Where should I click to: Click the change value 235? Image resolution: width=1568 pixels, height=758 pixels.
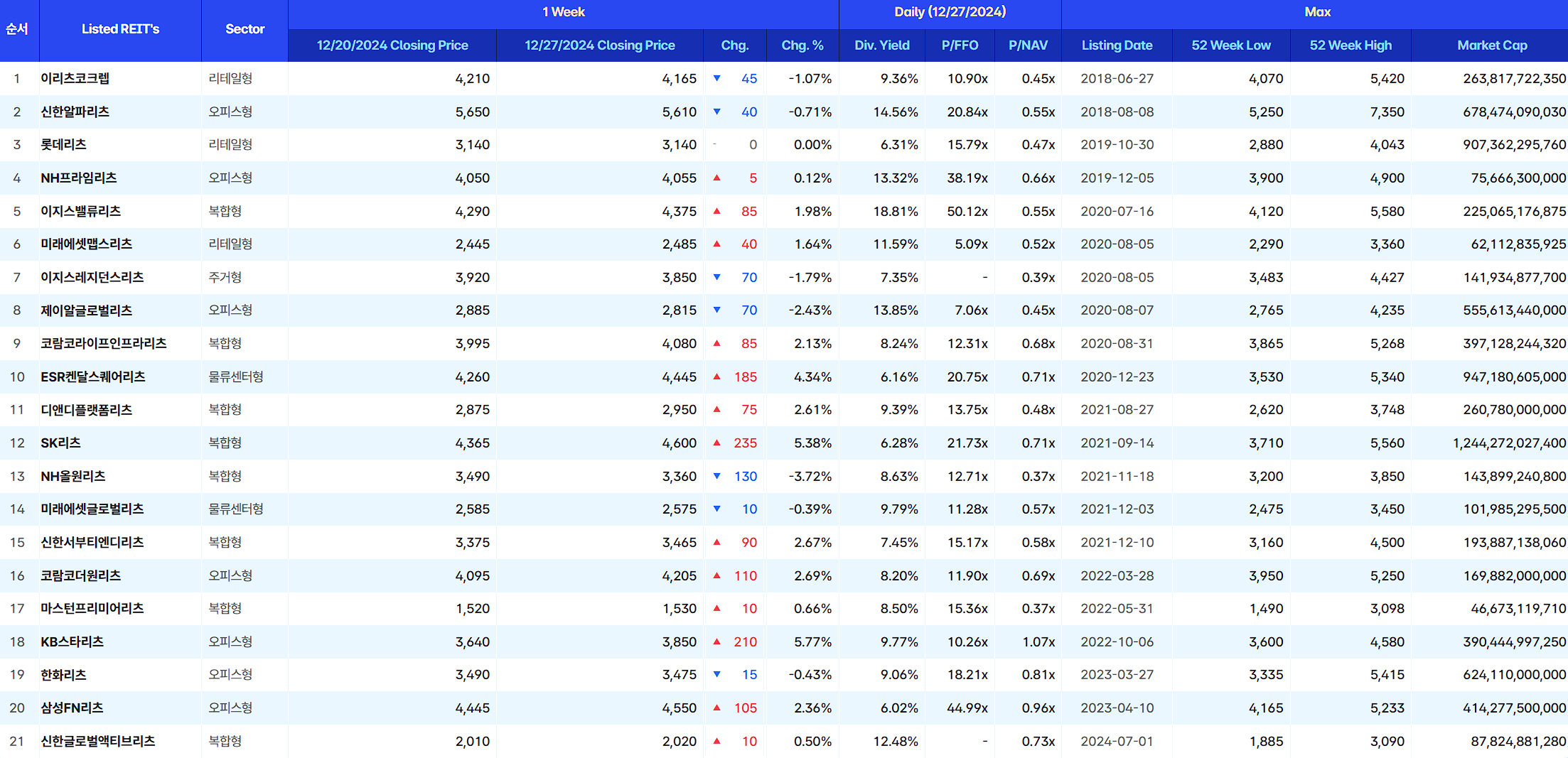point(746,443)
